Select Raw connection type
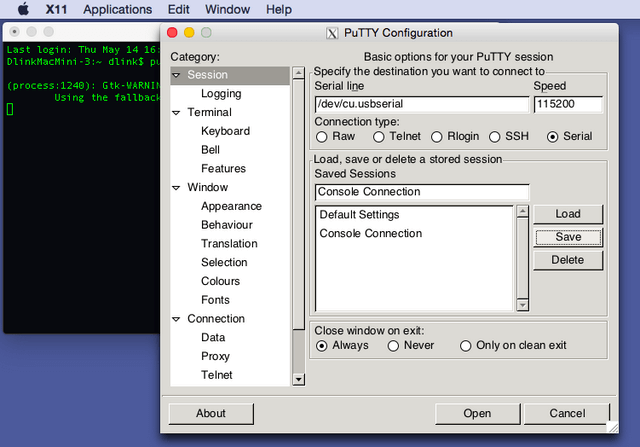640x447 pixels. click(322, 137)
